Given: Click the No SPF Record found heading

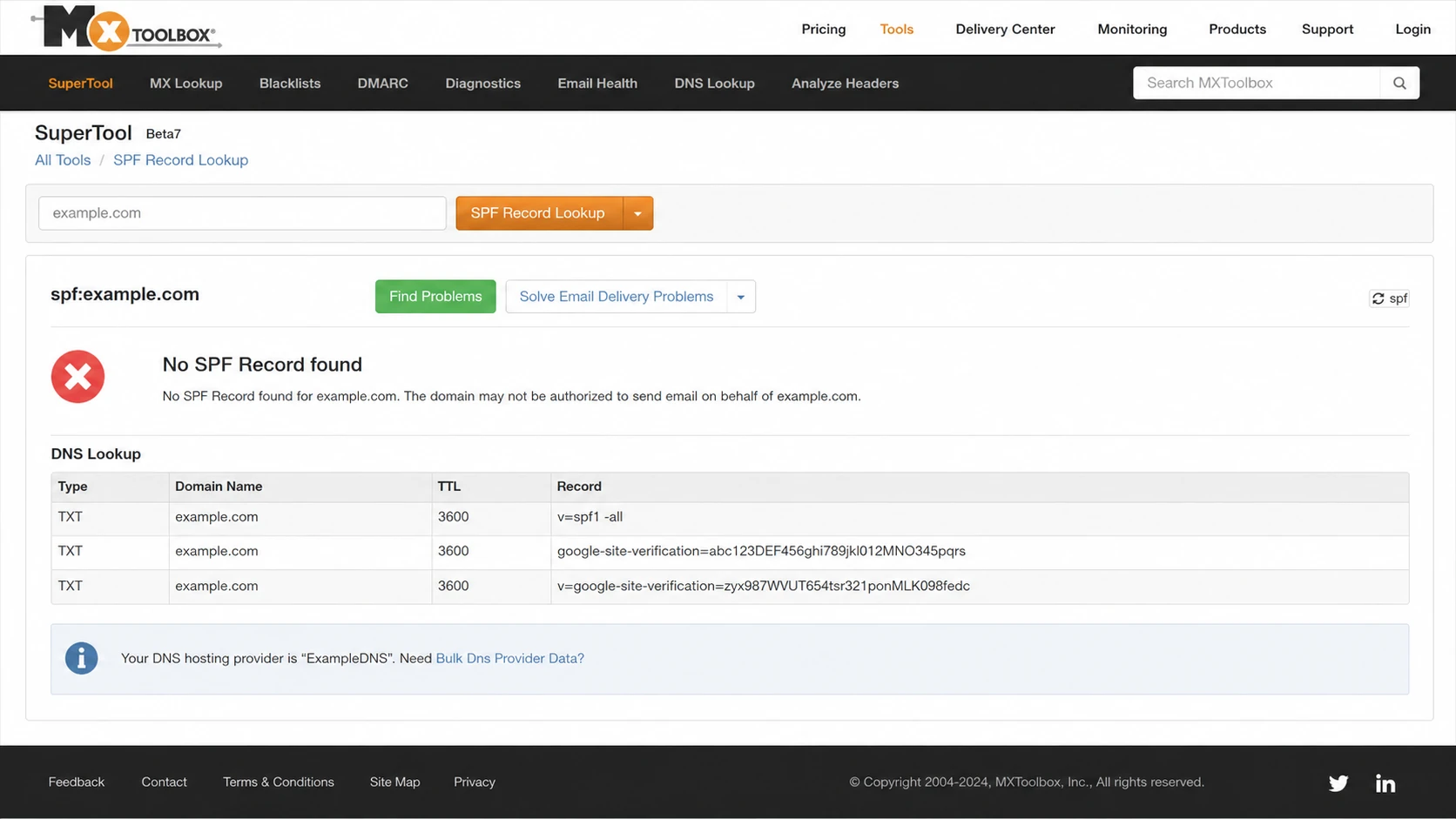Looking at the screenshot, I should (262, 365).
